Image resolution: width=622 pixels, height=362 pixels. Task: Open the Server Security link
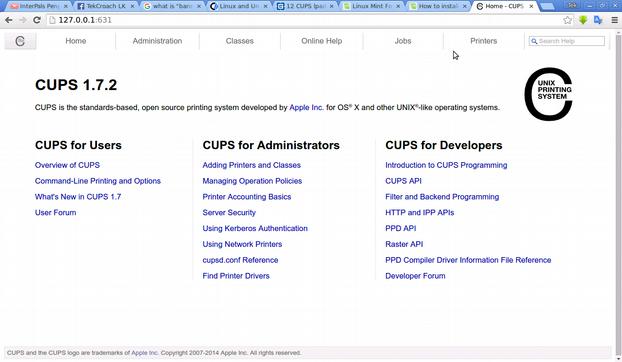(x=229, y=213)
